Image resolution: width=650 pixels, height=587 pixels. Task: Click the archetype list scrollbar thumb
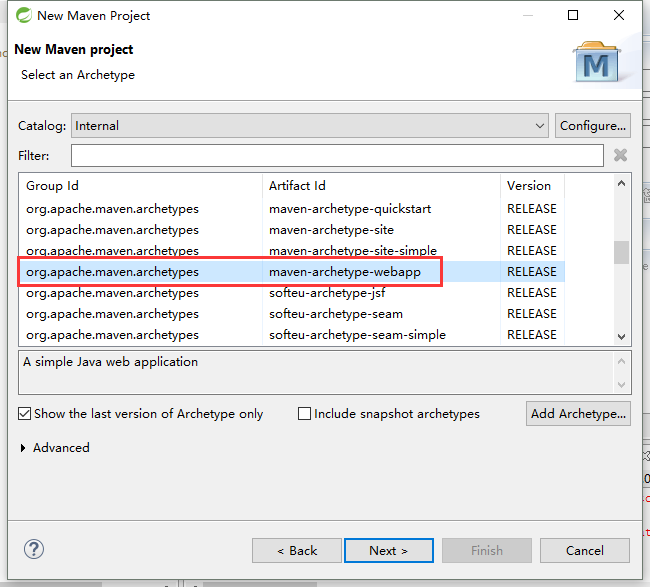coord(621,252)
